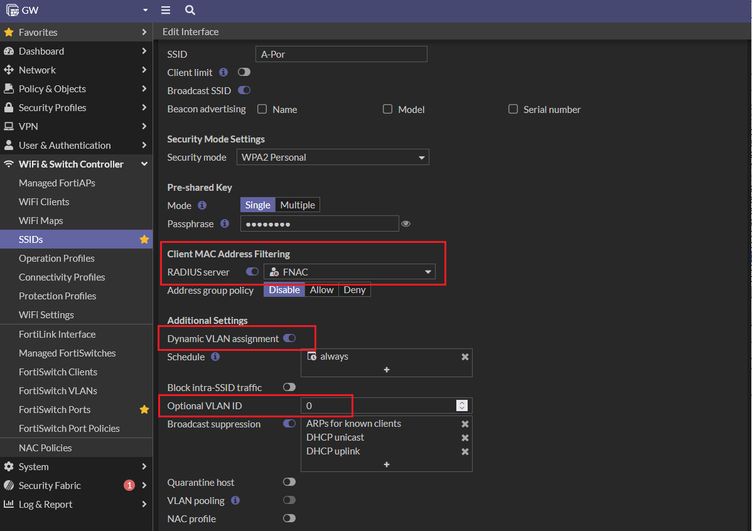Click the search magnifier icon in the top bar
752x531 pixels.
tap(190, 10)
